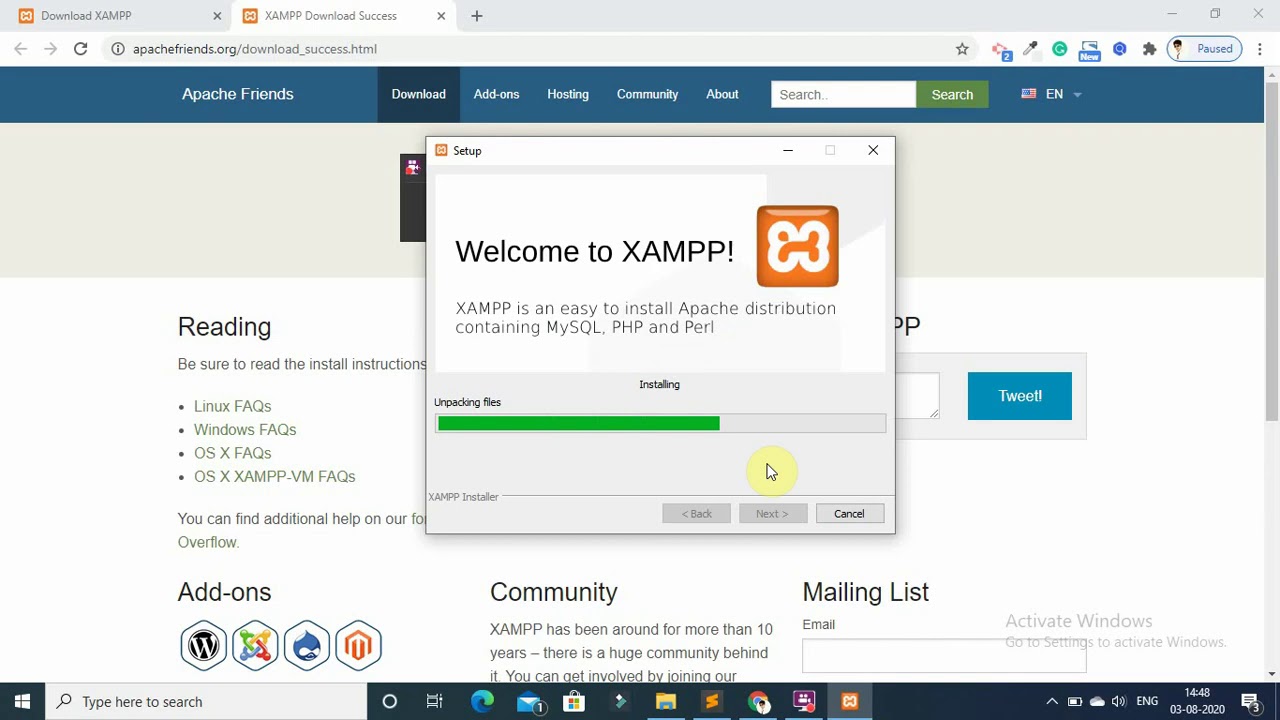Screen dimensions: 1280x720
Task: Open volume control in system tray
Action: pos(1118,702)
